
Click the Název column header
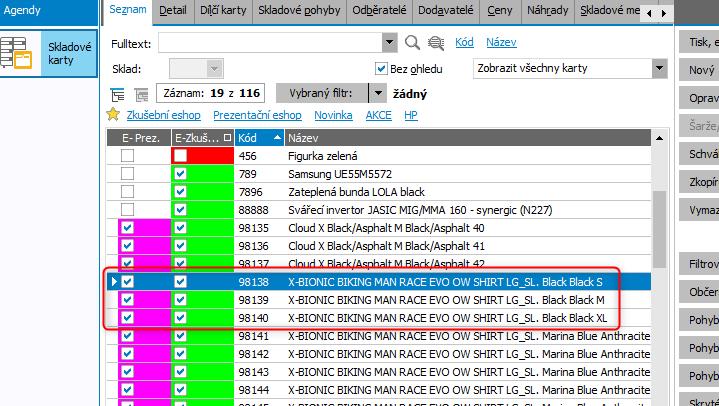click(x=468, y=138)
